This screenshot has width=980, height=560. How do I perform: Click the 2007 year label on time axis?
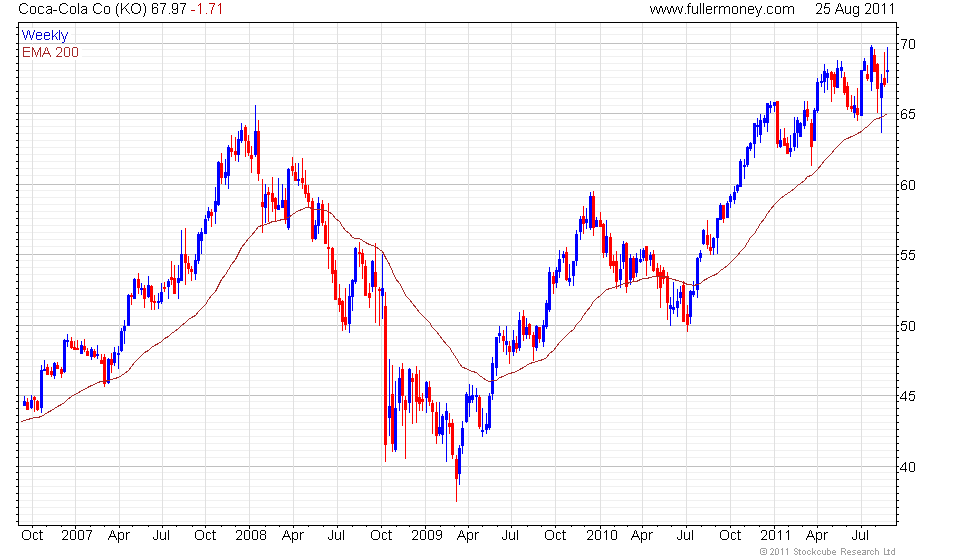pos(77,536)
